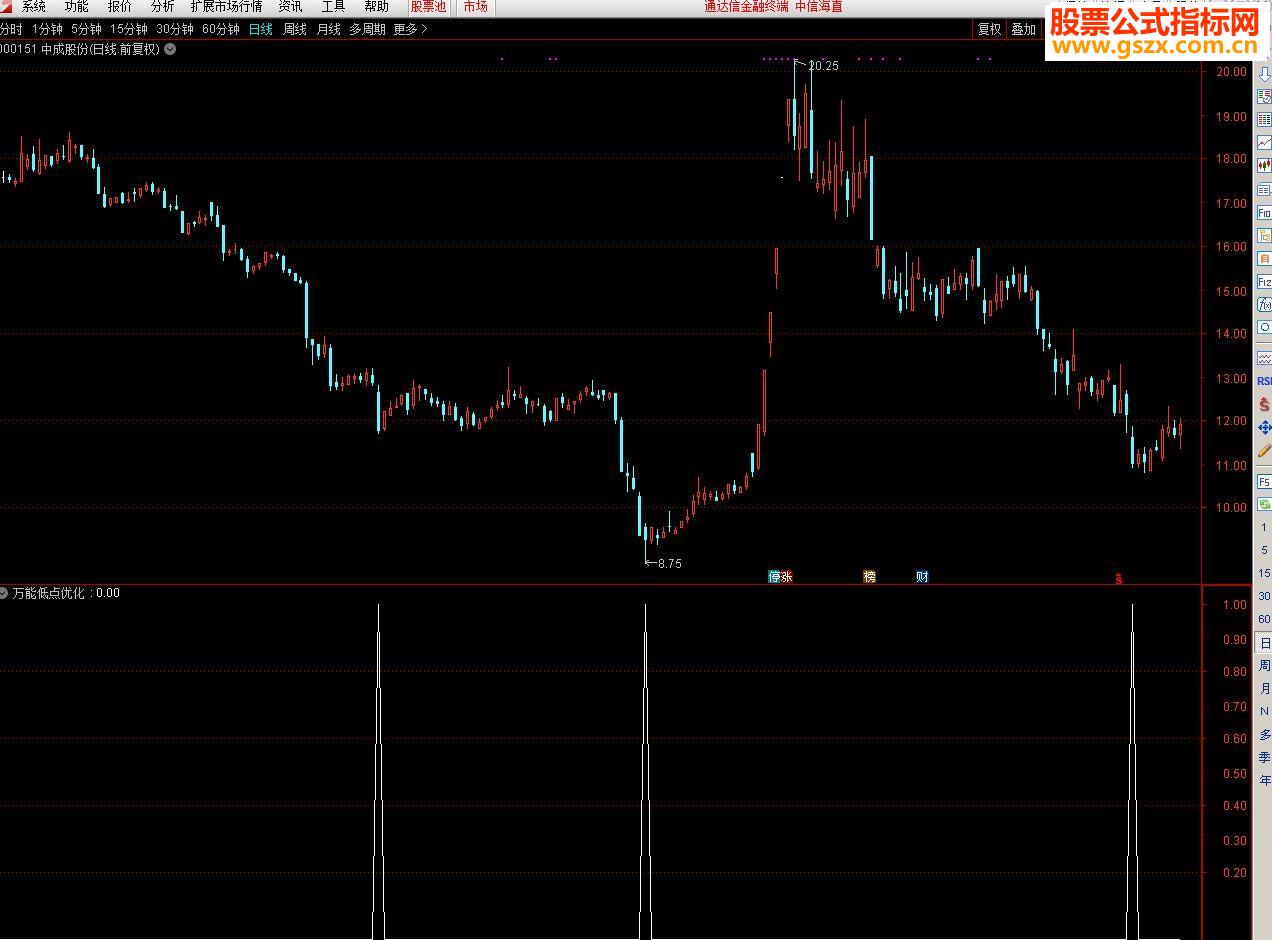Click the F12 icon in right sidebar
This screenshot has width=1272, height=940.
(1264, 282)
